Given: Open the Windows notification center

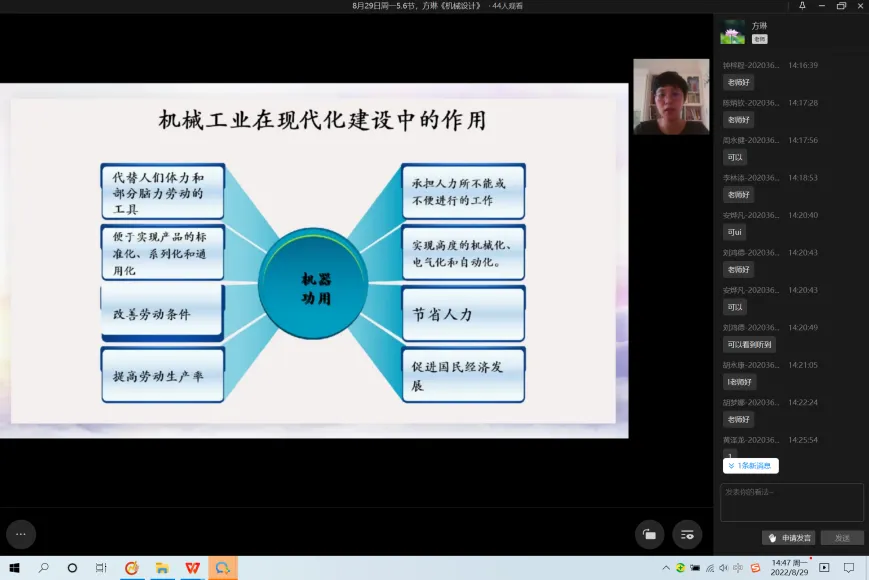Looking at the screenshot, I should pos(852,568).
